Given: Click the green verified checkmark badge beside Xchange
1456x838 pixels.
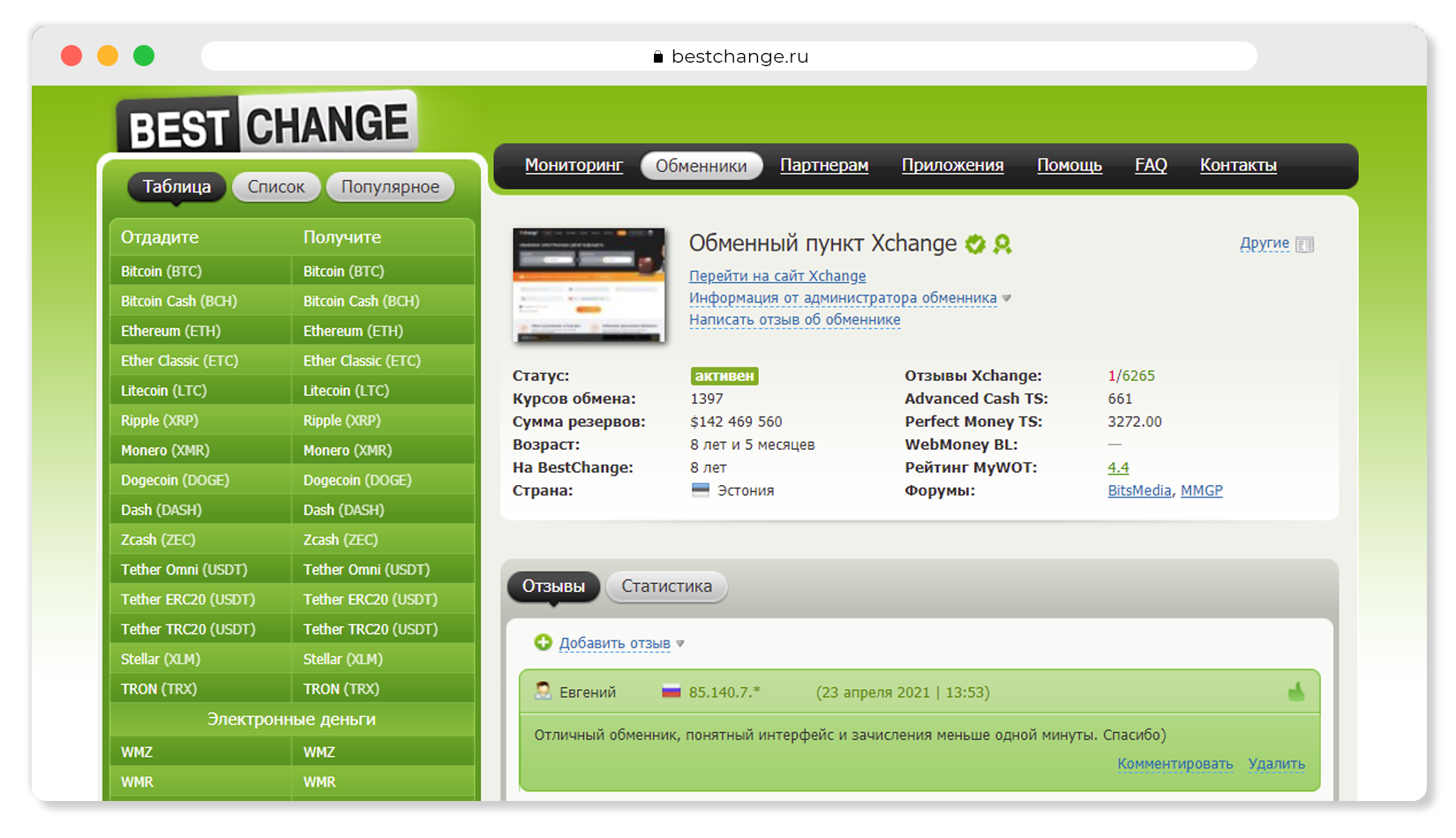Looking at the screenshot, I should point(975,244).
